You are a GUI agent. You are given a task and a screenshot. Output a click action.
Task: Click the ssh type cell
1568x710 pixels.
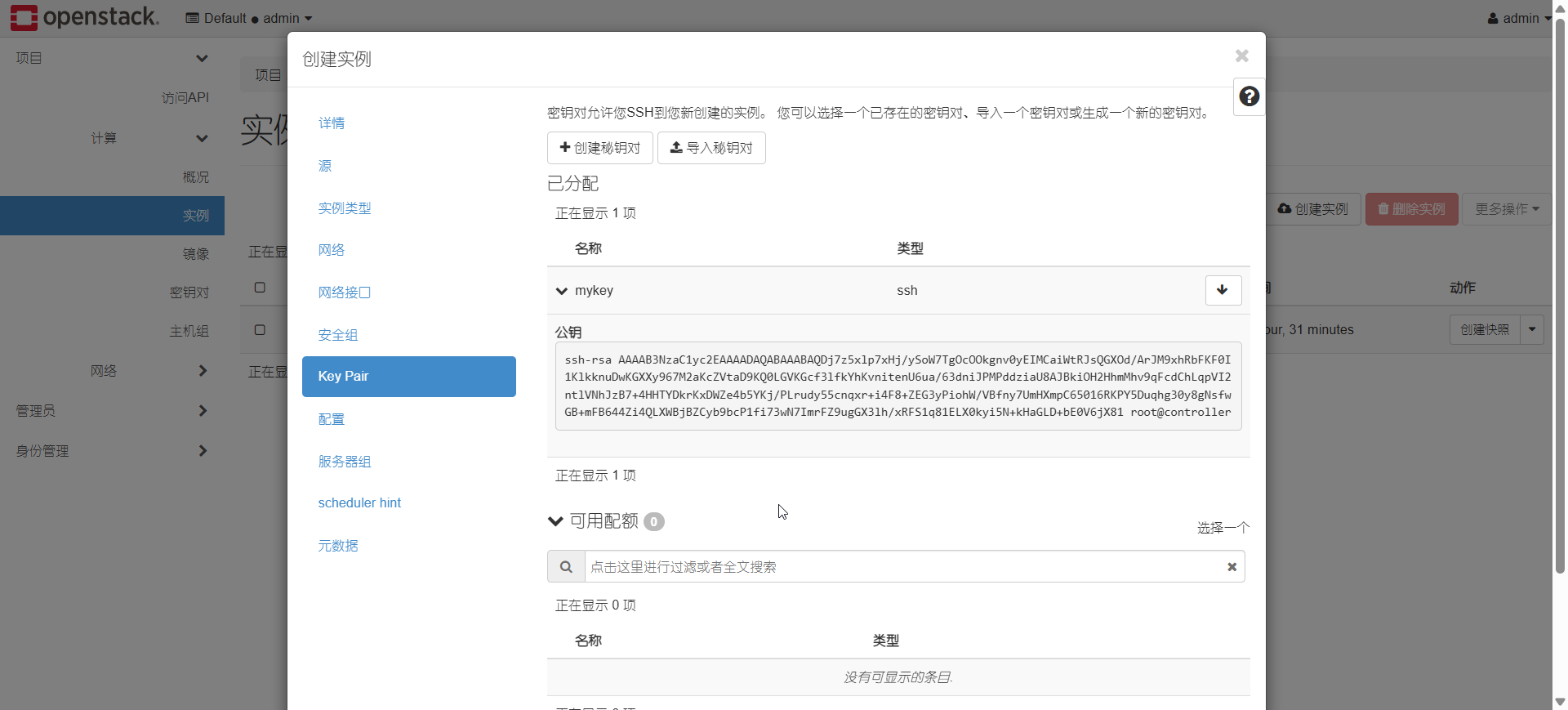[x=907, y=291]
